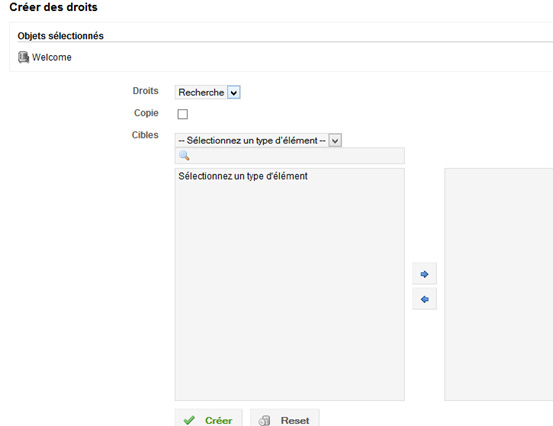Select 'Sélectionnez un type d'élément' list entry
The image size is (553, 426).
(x=243, y=176)
